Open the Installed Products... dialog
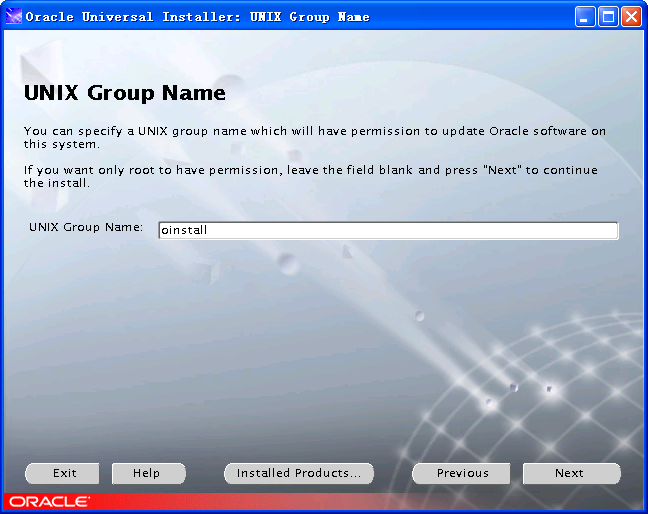The height and width of the screenshot is (514, 648). coord(298,473)
